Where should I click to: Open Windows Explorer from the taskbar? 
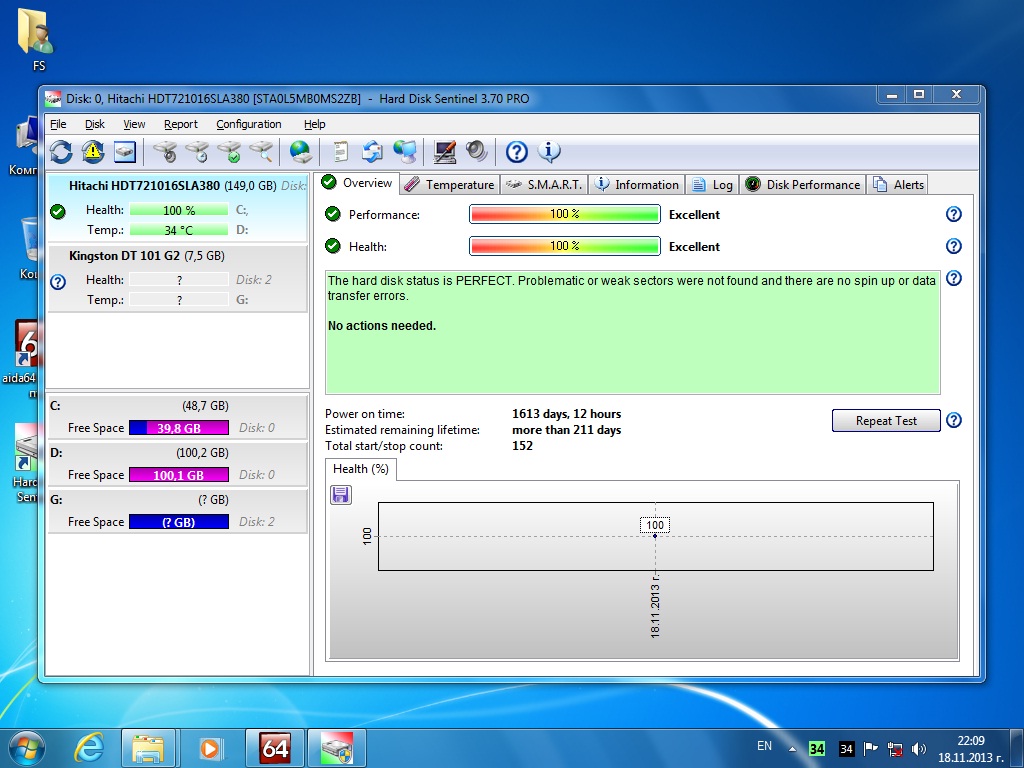(x=148, y=748)
